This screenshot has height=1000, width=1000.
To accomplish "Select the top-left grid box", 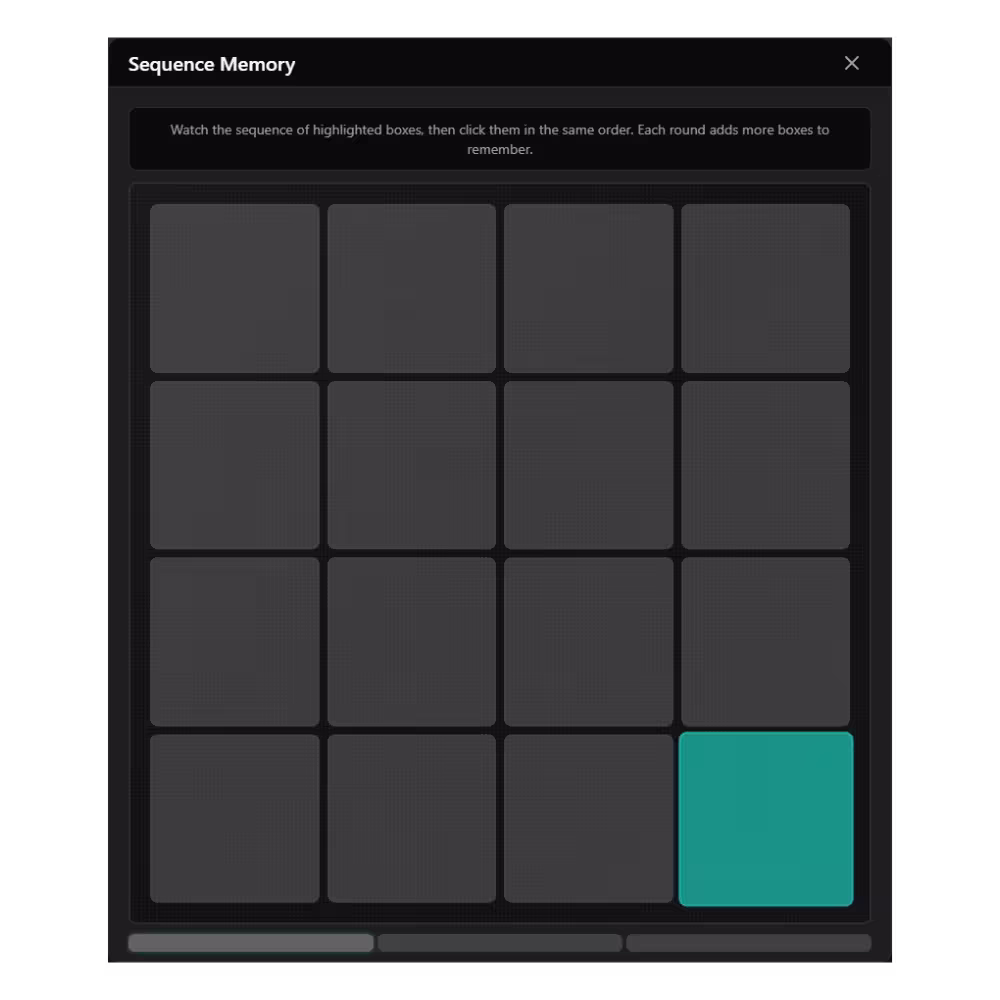I will (x=234, y=288).
